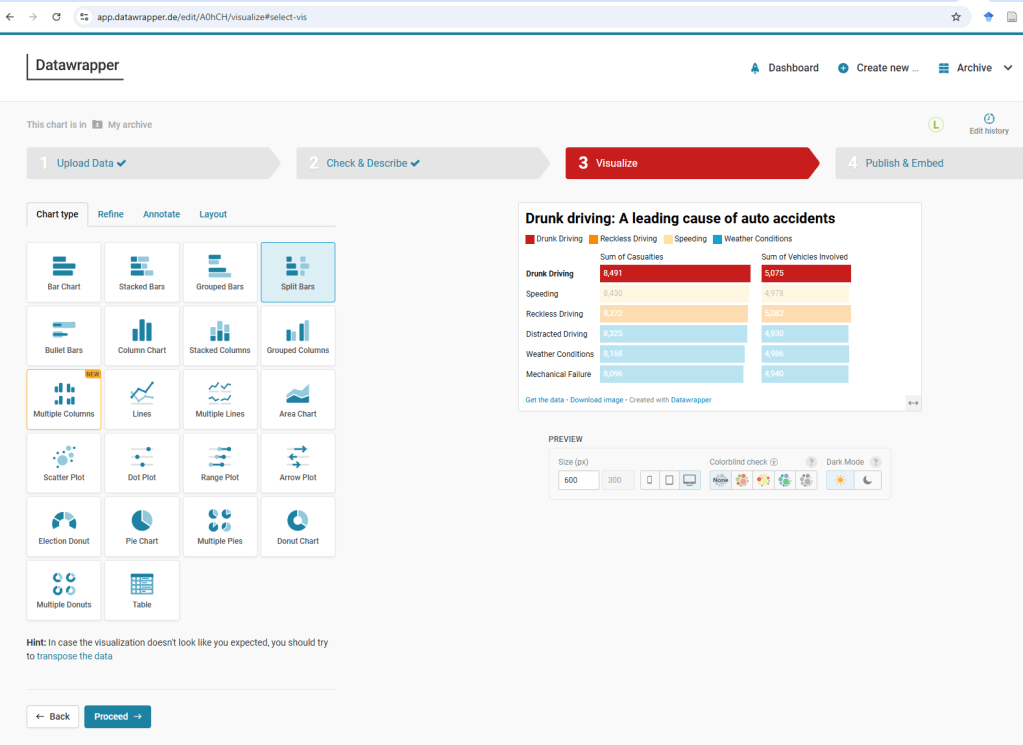Enable dark mode with moon button
This screenshot has height=745, width=1023.
(867, 480)
